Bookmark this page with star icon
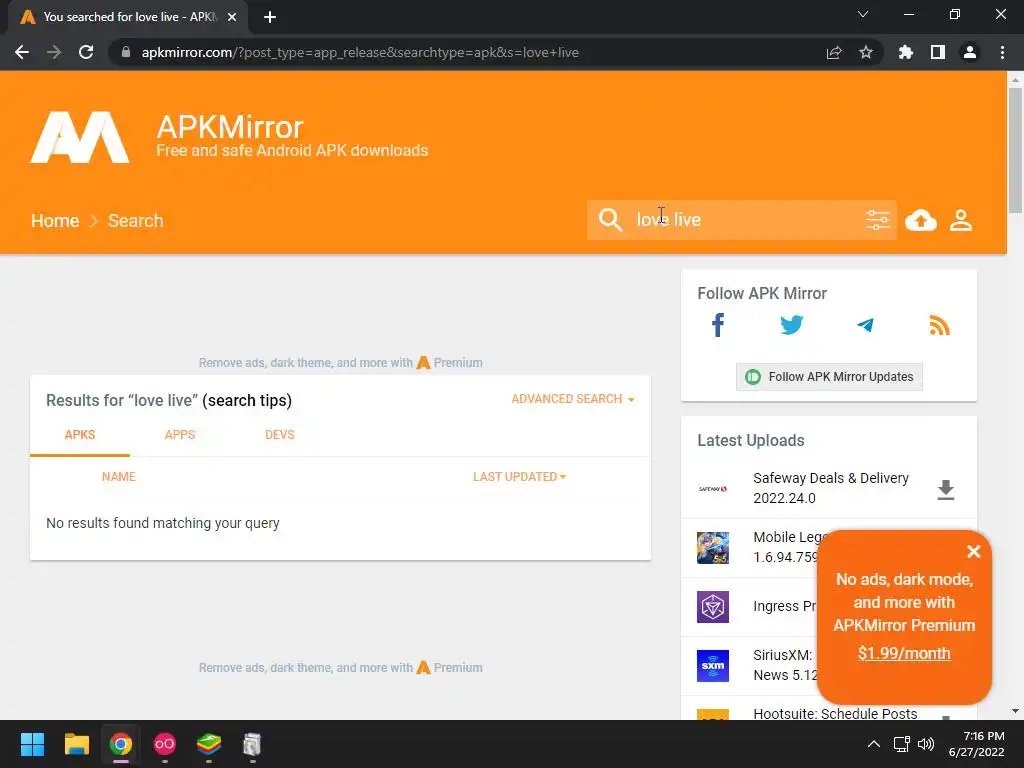The width and height of the screenshot is (1024, 768). pyautogui.click(x=866, y=52)
